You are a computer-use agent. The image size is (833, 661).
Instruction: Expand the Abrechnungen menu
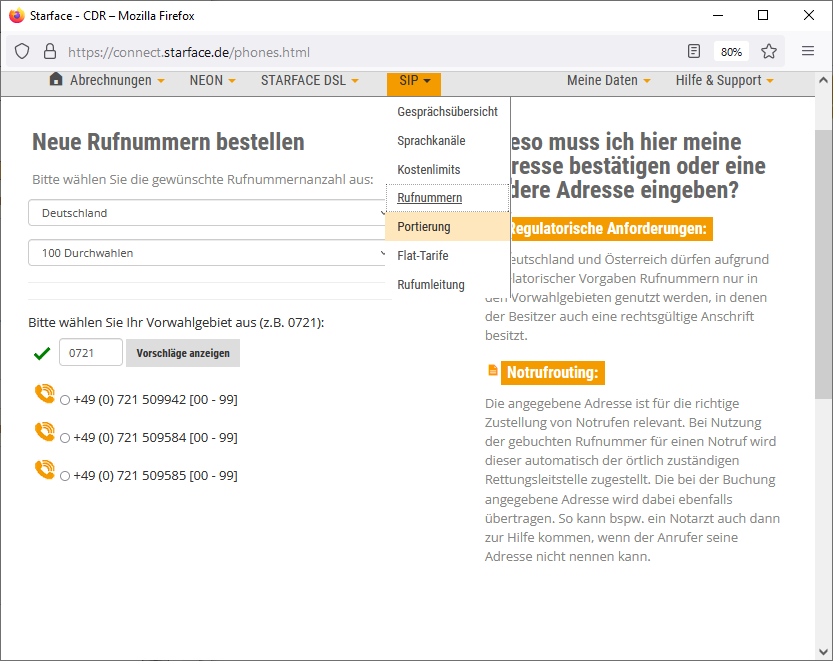pyautogui.click(x=110, y=80)
